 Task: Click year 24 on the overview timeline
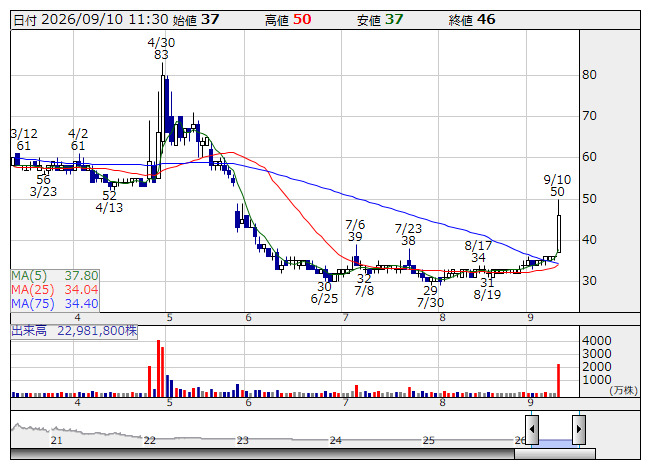(x=336, y=440)
